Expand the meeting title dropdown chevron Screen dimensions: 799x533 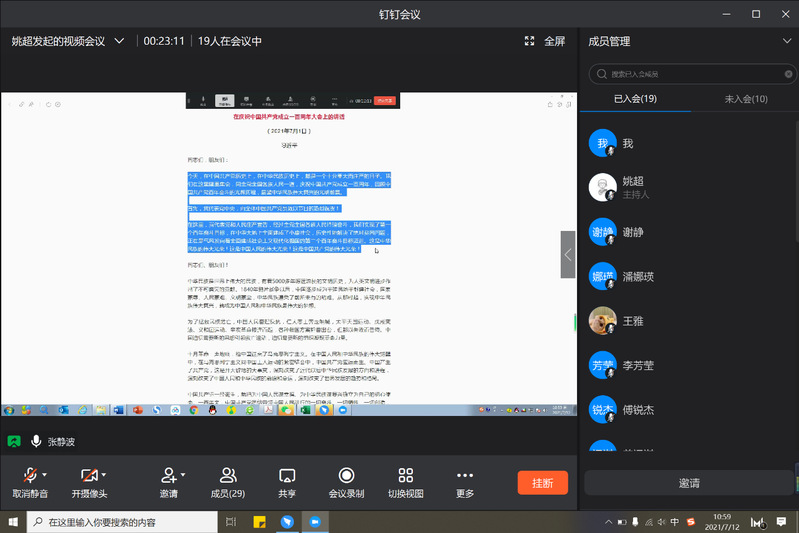point(120,41)
